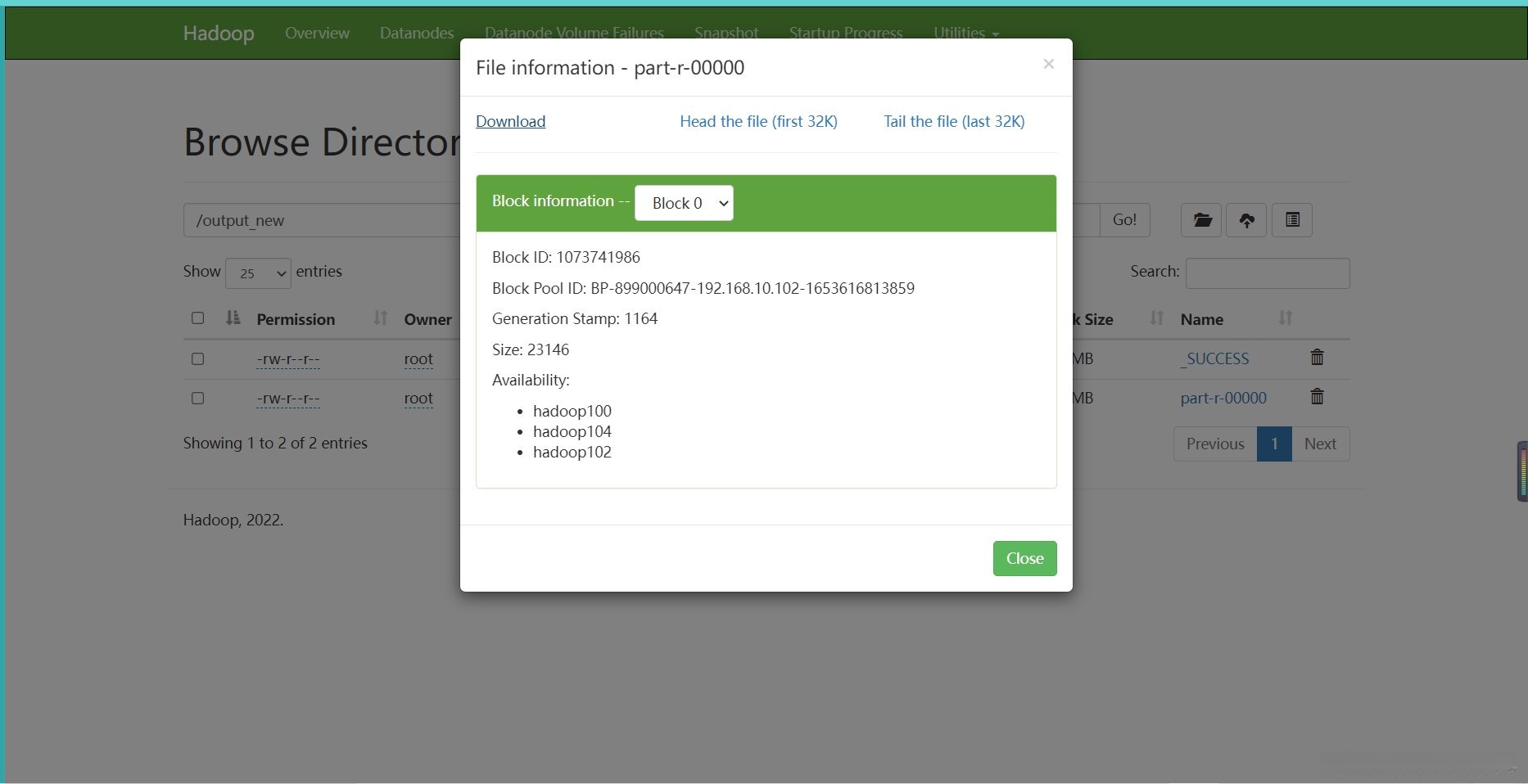Click the Size 23146 text

click(x=531, y=349)
